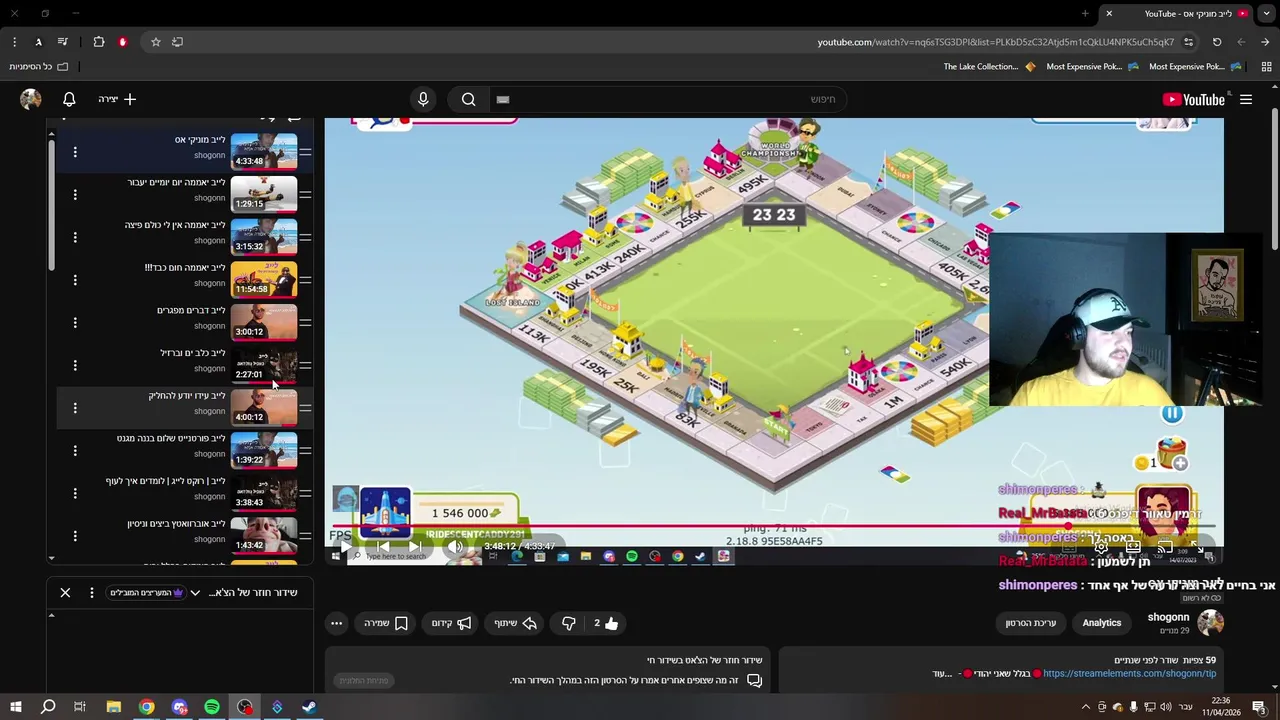The height and width of the screenshot is (720, 1280).
Task: Open the Chrome three-dot menu
Action: pyautogui.click(x=14, y=42)
